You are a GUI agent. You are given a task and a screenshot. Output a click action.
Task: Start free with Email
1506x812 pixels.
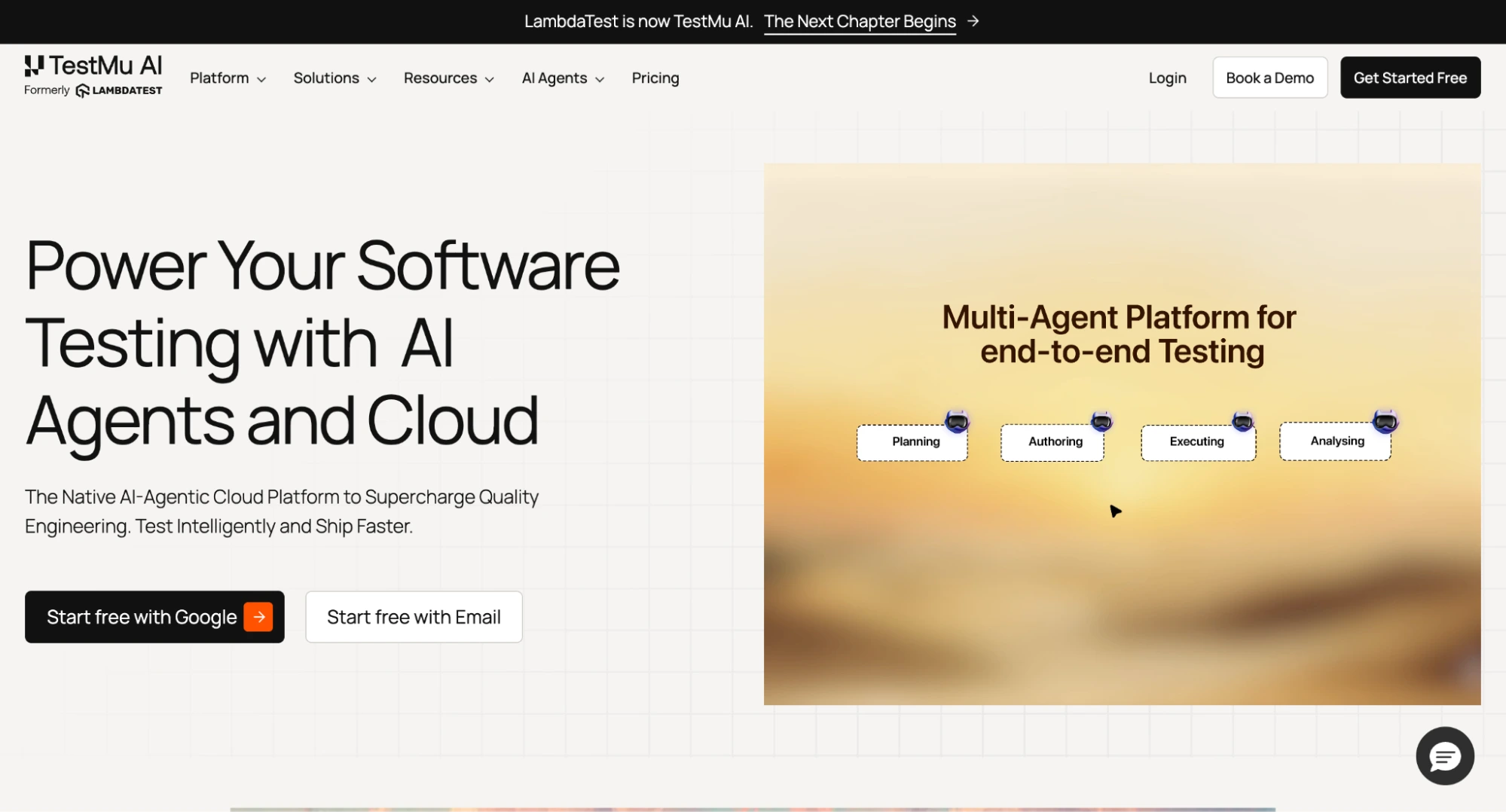click(414, 617)
